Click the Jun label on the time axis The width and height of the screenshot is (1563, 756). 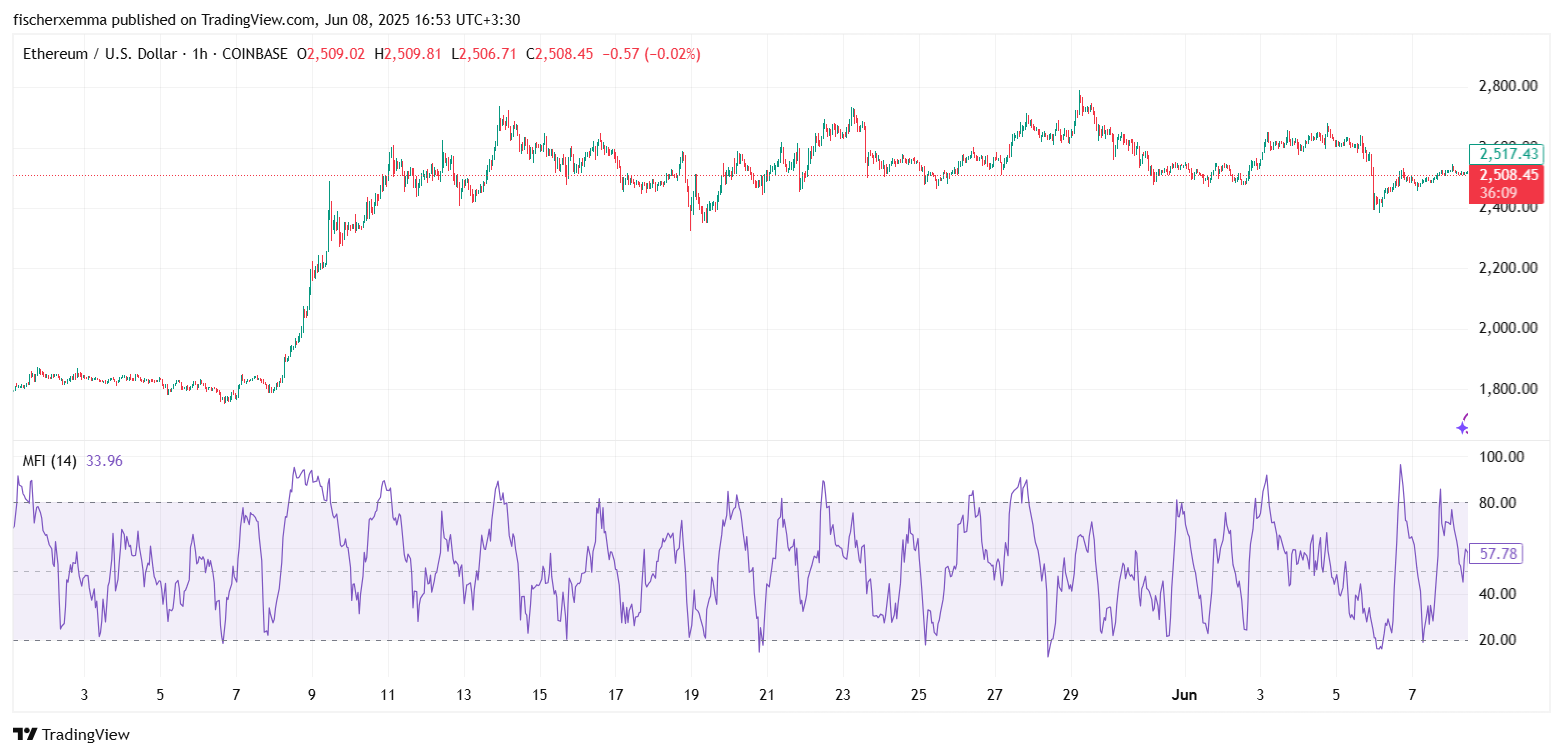click(x=1184, y=695)
